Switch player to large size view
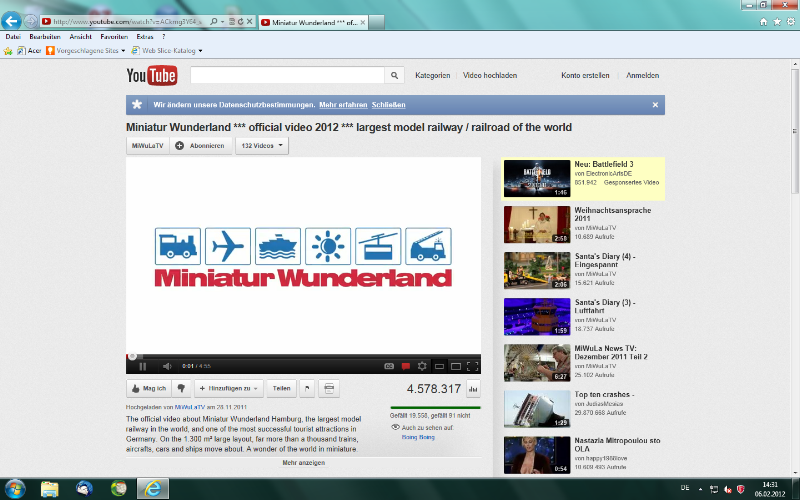800x500 pixels. coord(455,366)
